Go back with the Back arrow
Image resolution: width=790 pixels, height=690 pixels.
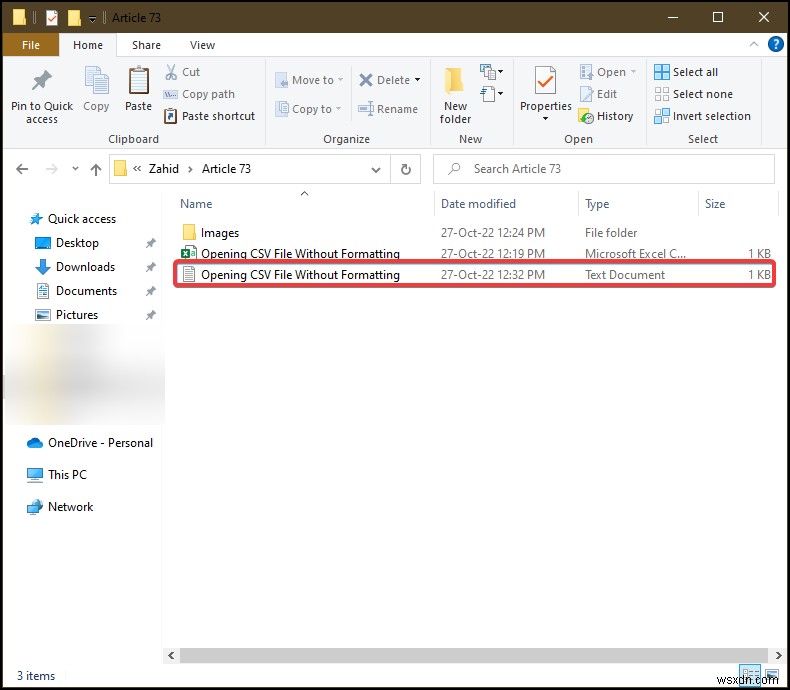(x=22, y=169)
